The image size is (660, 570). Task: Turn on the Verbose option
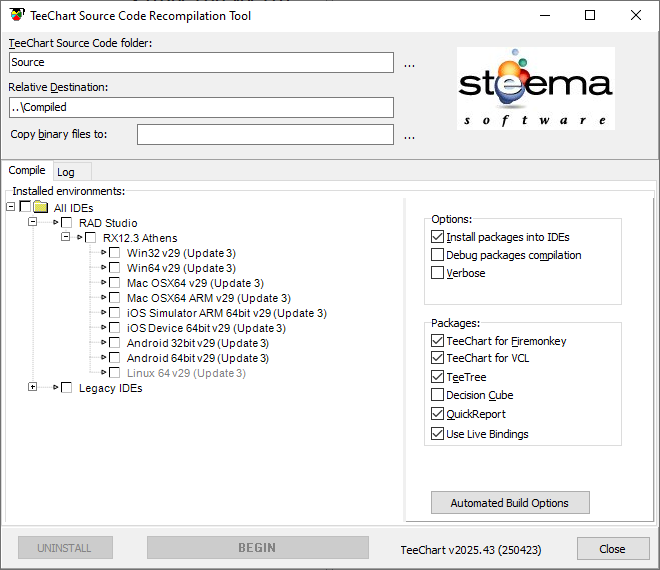point(437,272)
